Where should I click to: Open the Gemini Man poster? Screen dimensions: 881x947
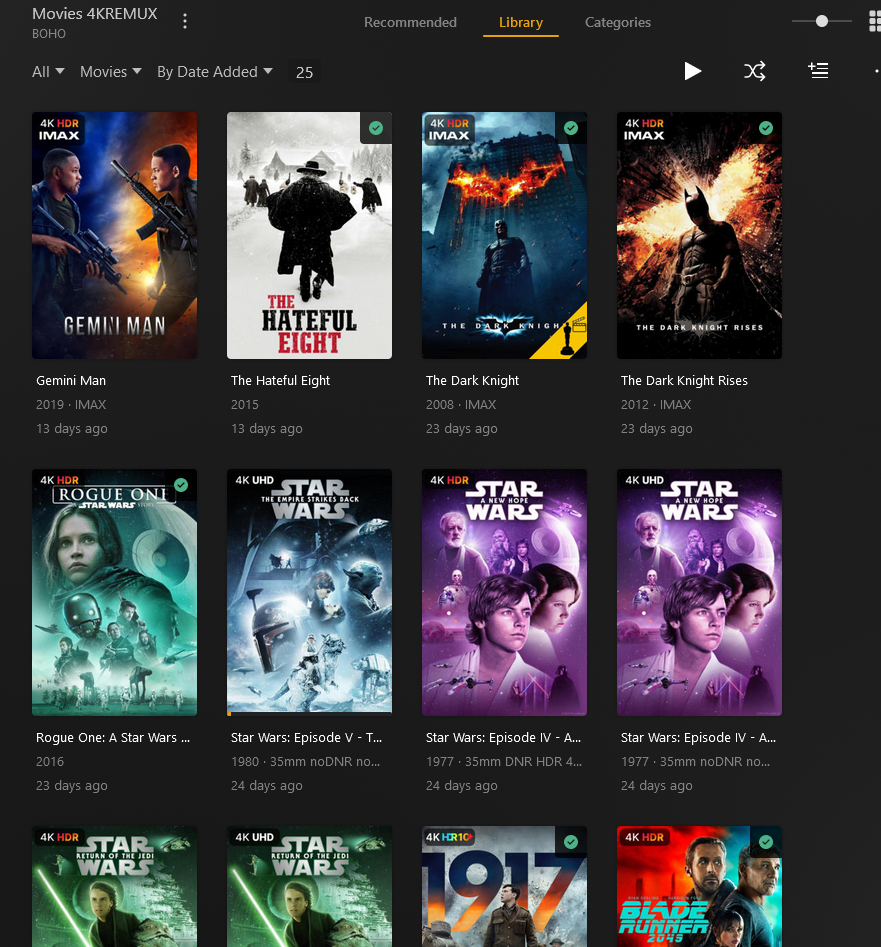114,236
